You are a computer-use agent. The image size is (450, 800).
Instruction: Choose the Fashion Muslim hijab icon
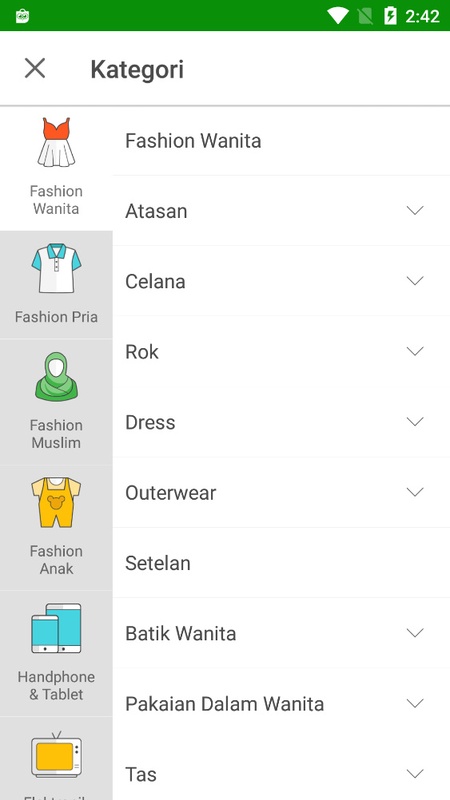56,377
